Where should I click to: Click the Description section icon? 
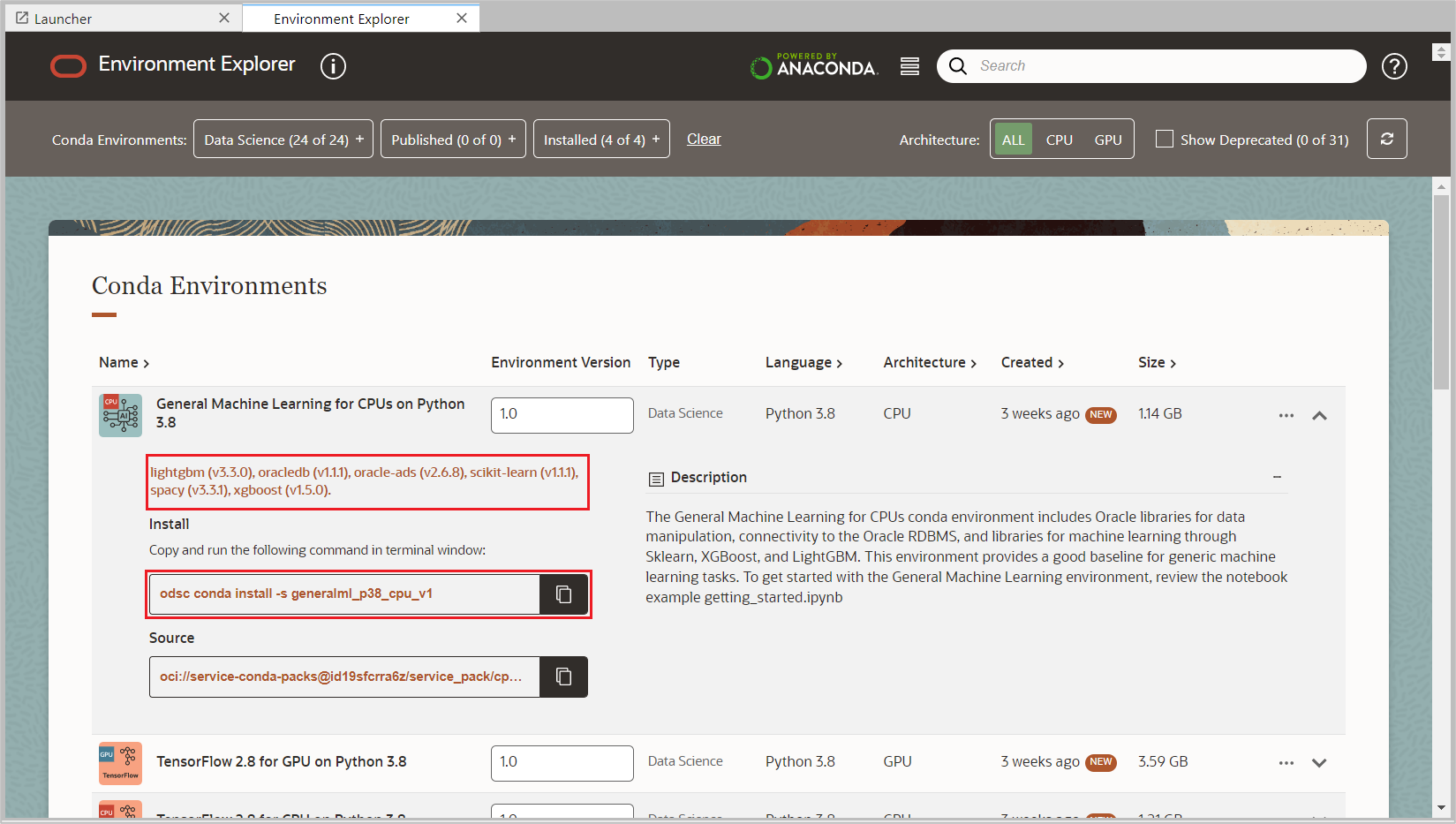coord(656,479)
